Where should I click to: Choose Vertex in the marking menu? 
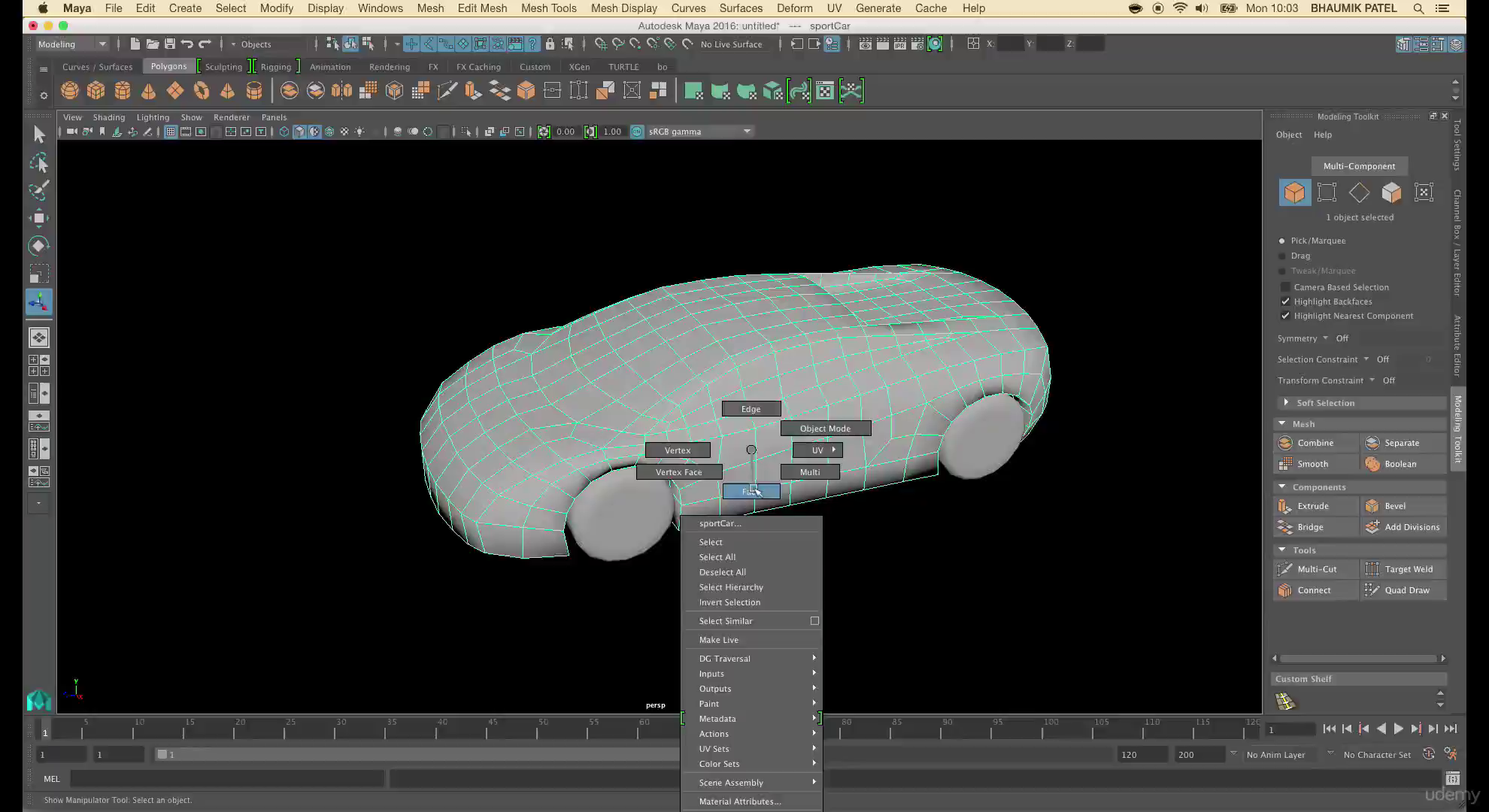[x=678, y=450]
